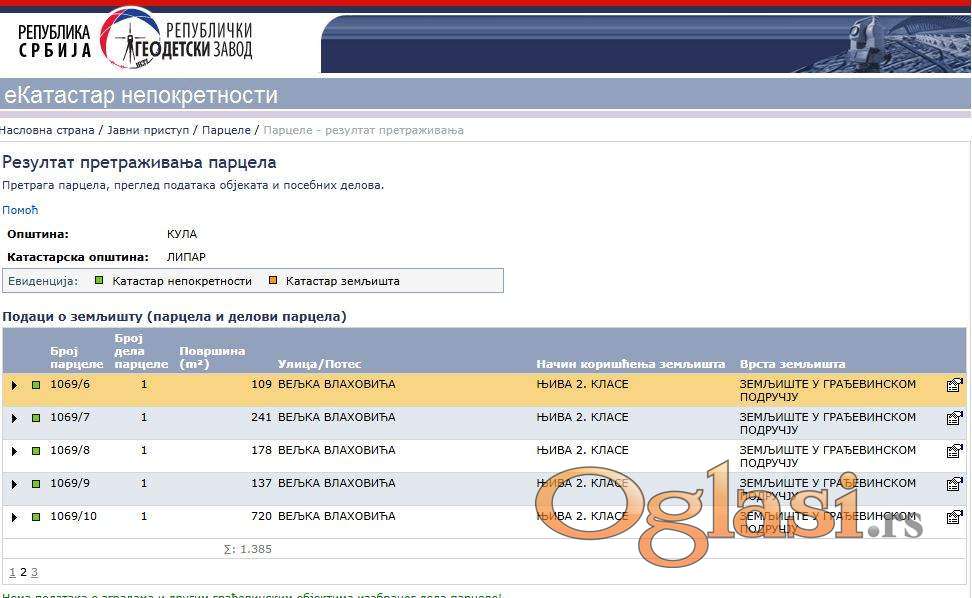Expand row for parcel 1069/7
This screenshot has width=972, height=598.
coord(14,418)
